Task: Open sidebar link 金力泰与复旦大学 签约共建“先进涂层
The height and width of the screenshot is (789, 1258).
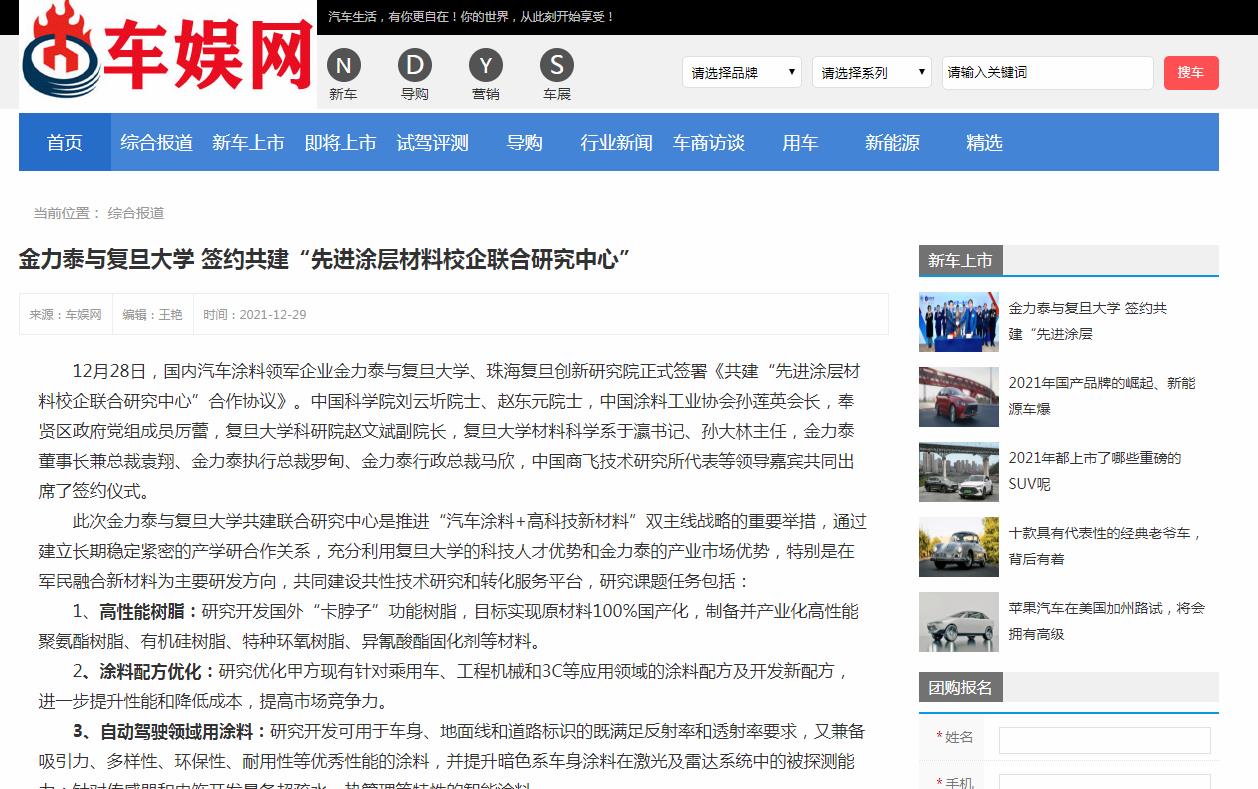Action: coord(1088,321)
